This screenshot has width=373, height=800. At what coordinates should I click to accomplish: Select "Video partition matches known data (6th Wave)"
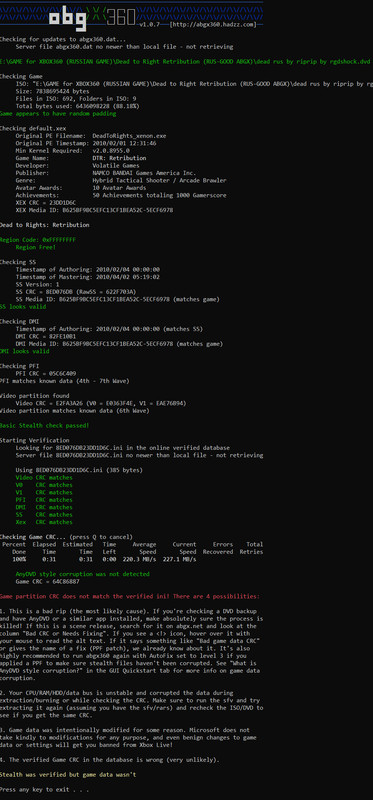pyautogui.click(x=74, y=411)
